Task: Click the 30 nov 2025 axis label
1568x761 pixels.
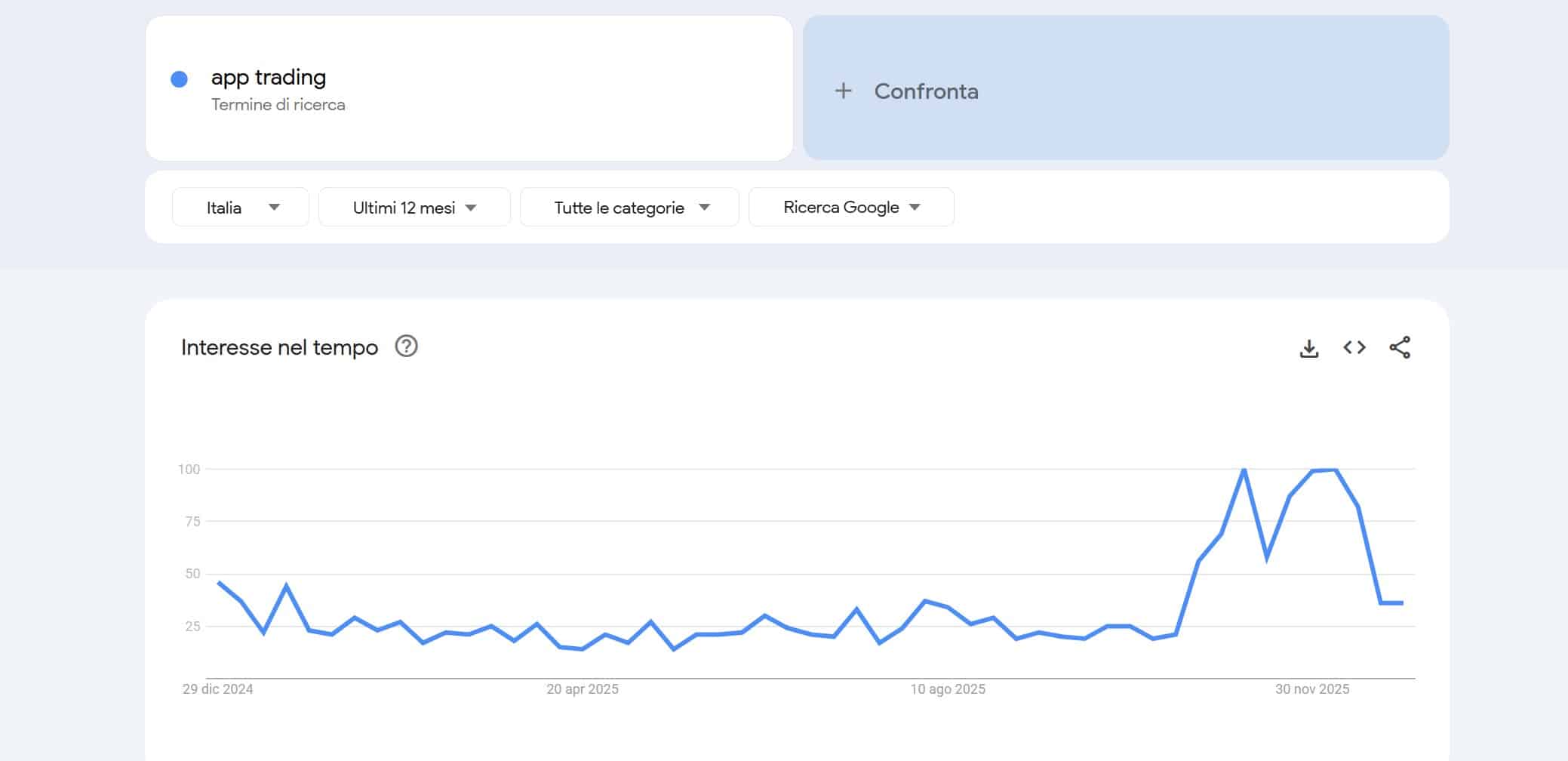Action: pos(1312,689)
